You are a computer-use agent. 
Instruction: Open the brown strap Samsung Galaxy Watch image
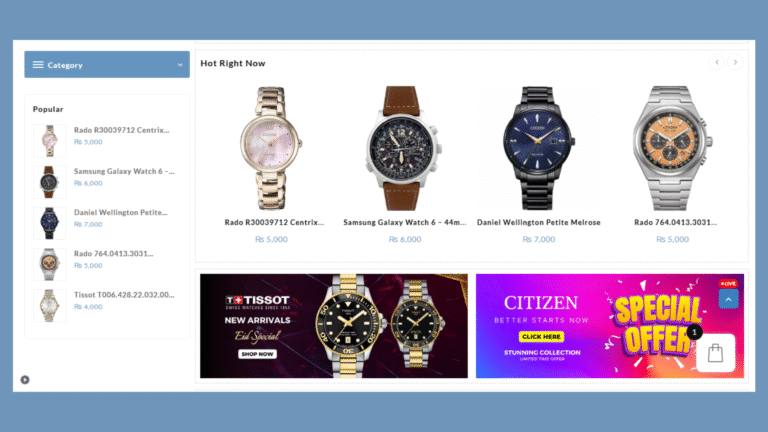[404, 148]
